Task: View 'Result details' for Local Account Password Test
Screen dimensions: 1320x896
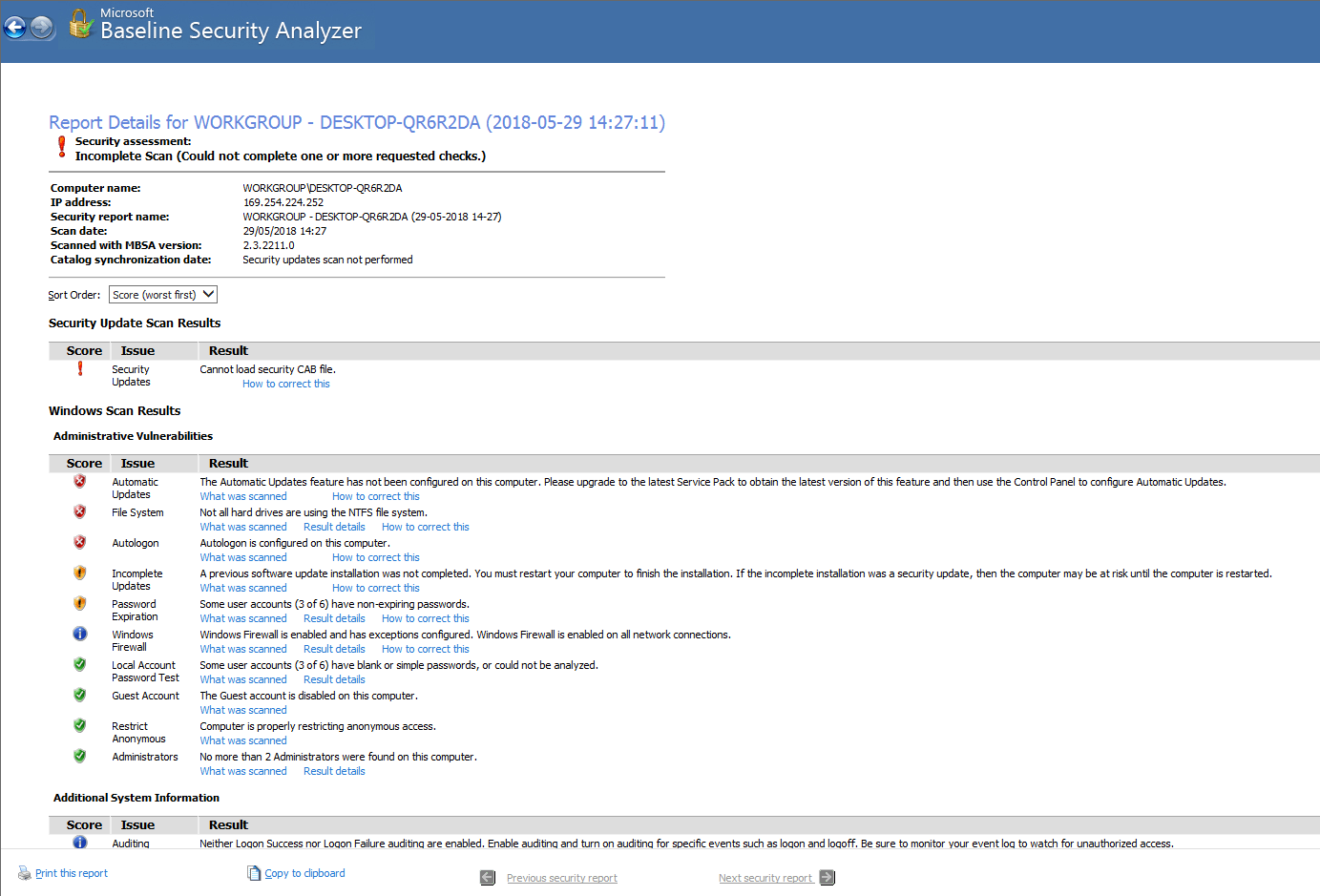Action: point(334,679)
